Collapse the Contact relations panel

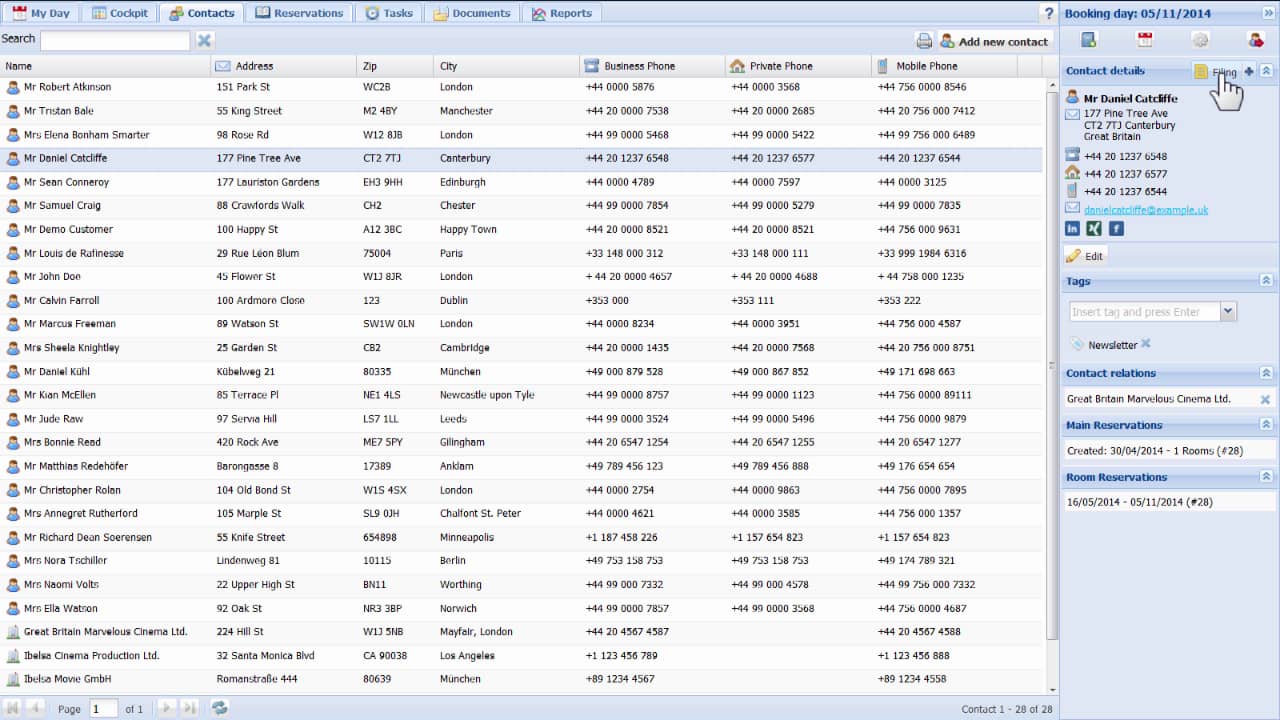(1266, 373)
